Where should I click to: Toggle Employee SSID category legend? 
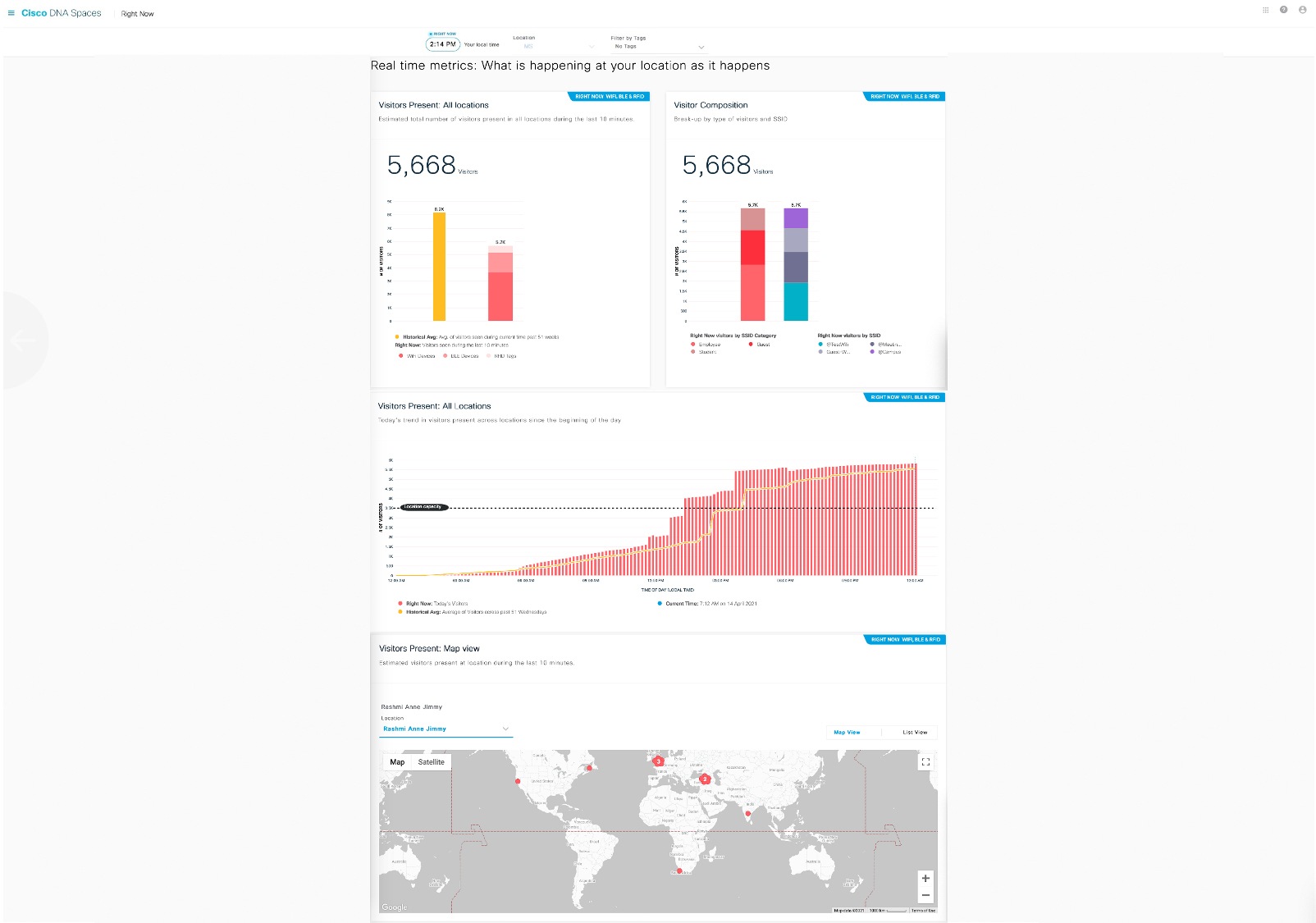tap(706, 345)
